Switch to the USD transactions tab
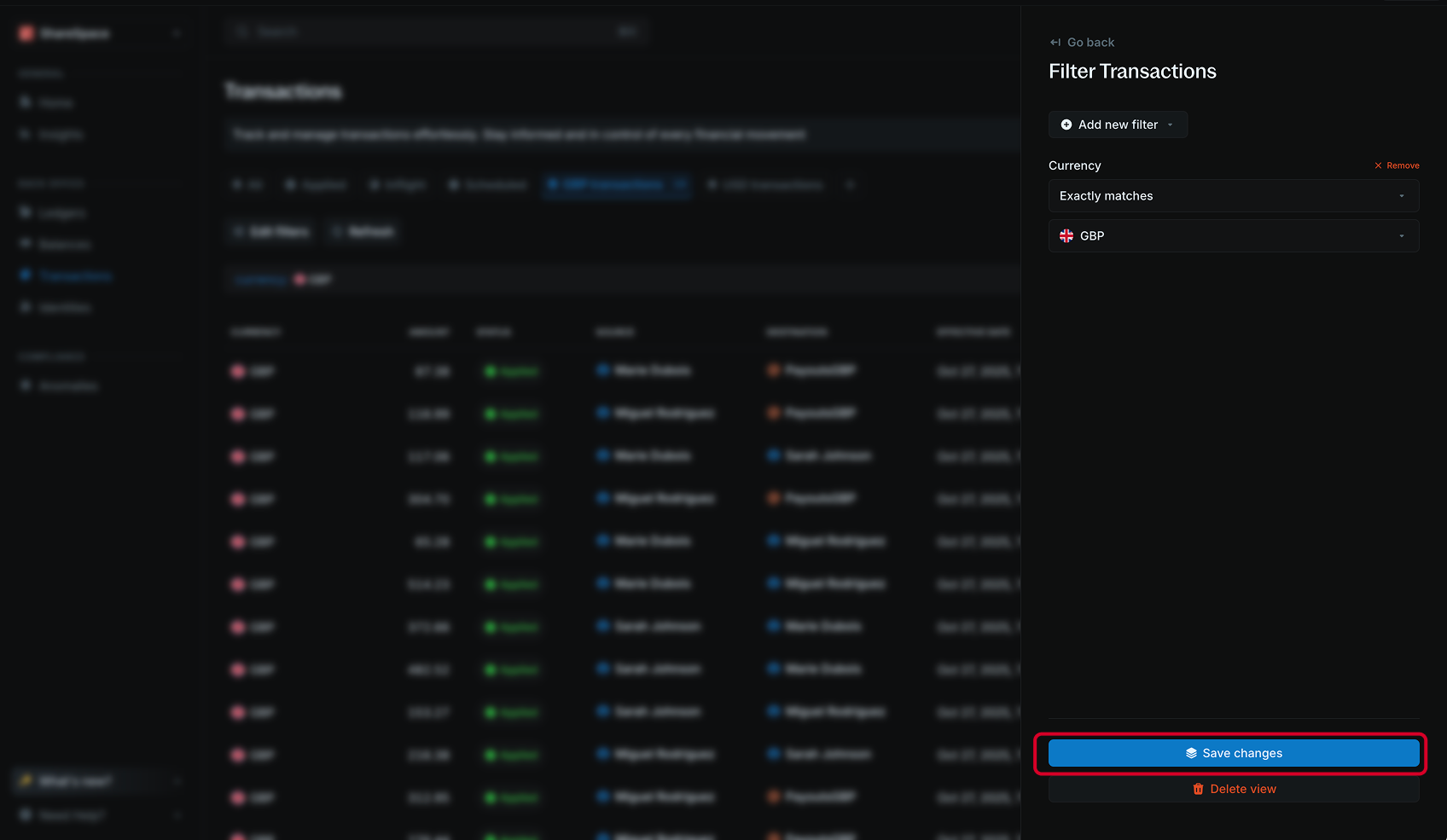The height and width of the screenshot is (840, 1447). coord(765,184)
